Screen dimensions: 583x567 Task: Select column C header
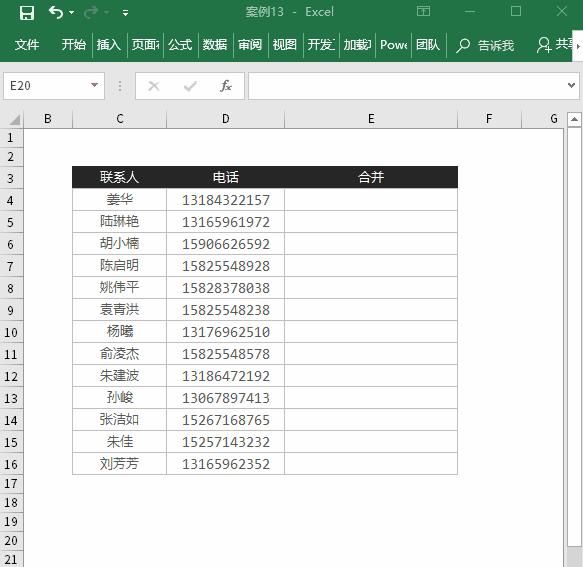tap(120, 119)
